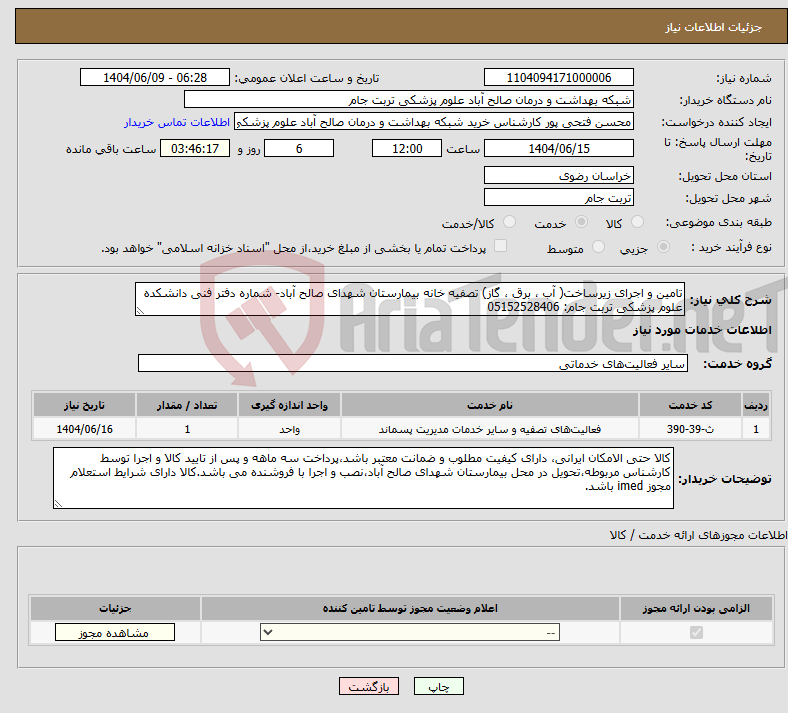This screenshot has height=713, width=788.
Task: Open اطلاعات تماس خریدار link
Action: pyautogui.click(x=177, y=122)
